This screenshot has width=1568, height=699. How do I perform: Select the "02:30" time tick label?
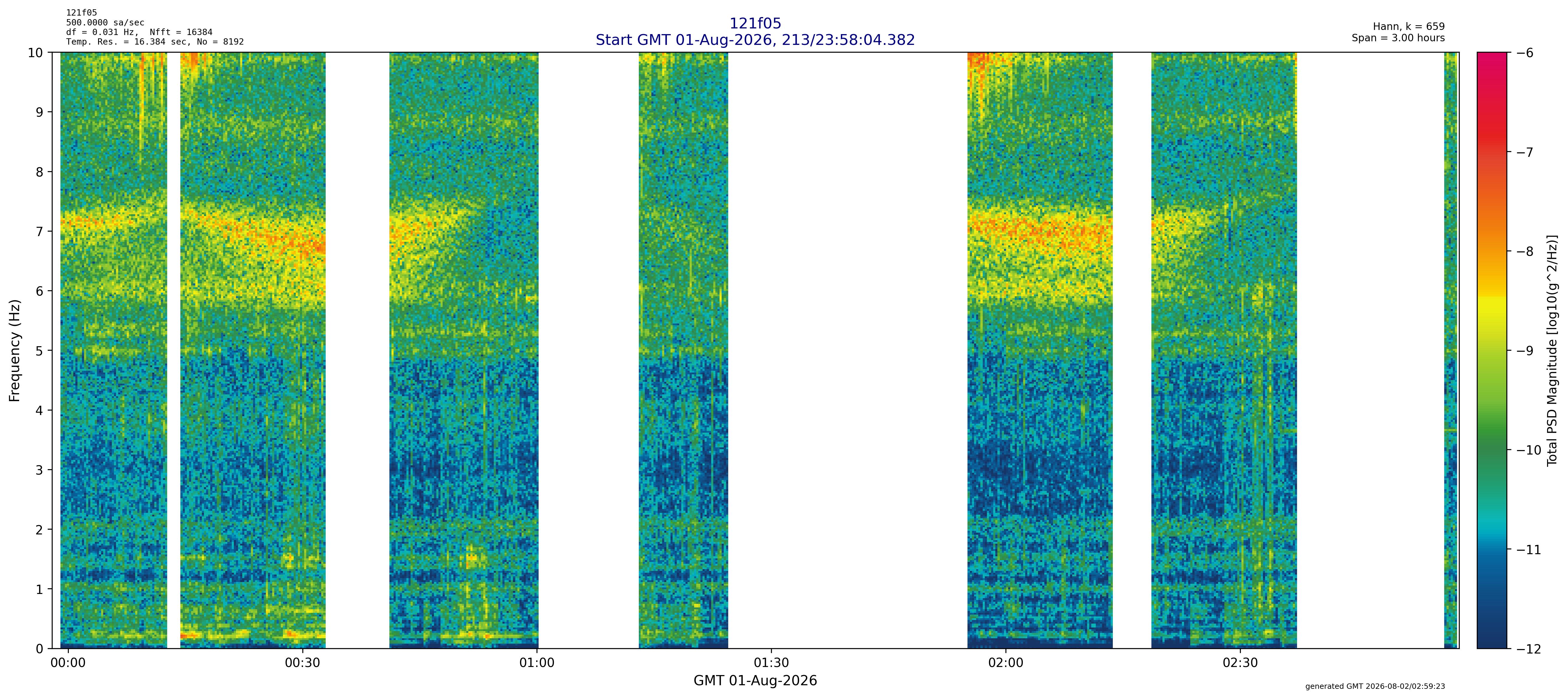tap(1240, 662)
